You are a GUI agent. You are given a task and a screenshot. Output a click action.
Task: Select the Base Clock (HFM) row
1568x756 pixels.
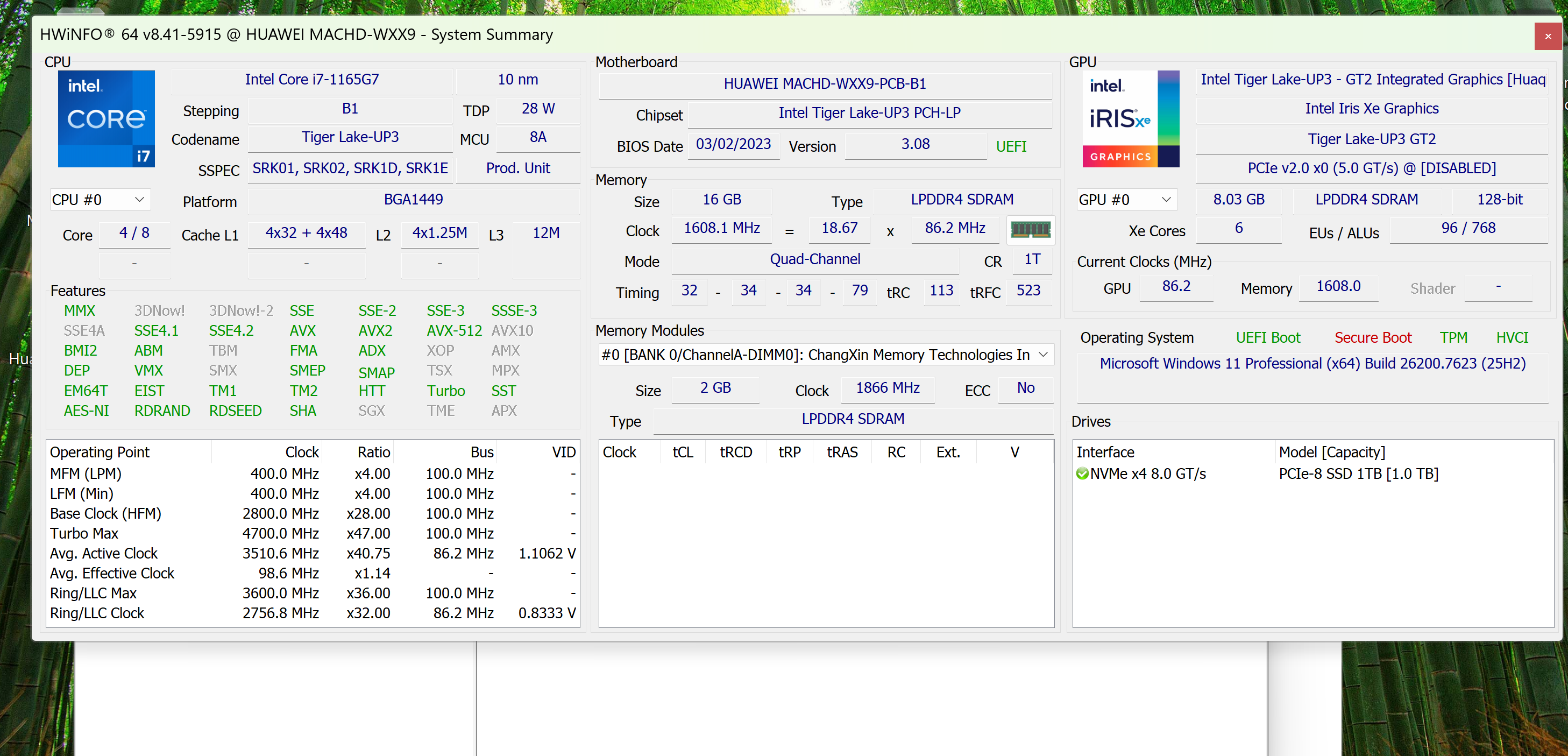[313, 514]
